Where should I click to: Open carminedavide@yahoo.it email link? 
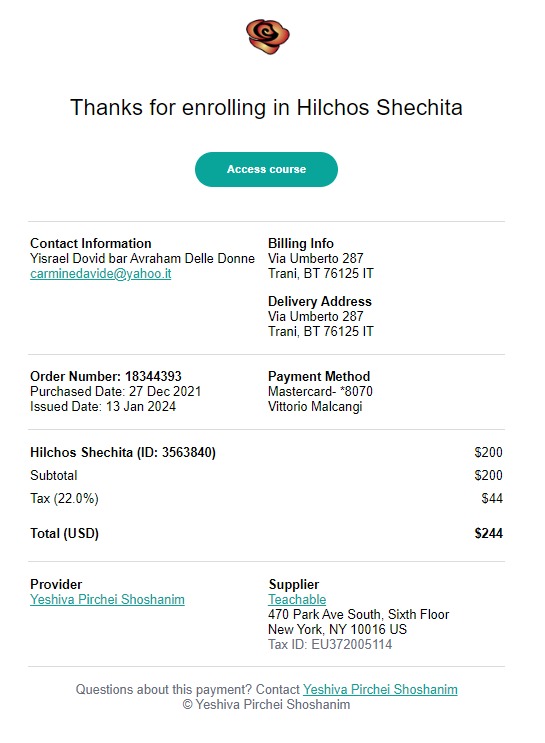click(100, 274)
